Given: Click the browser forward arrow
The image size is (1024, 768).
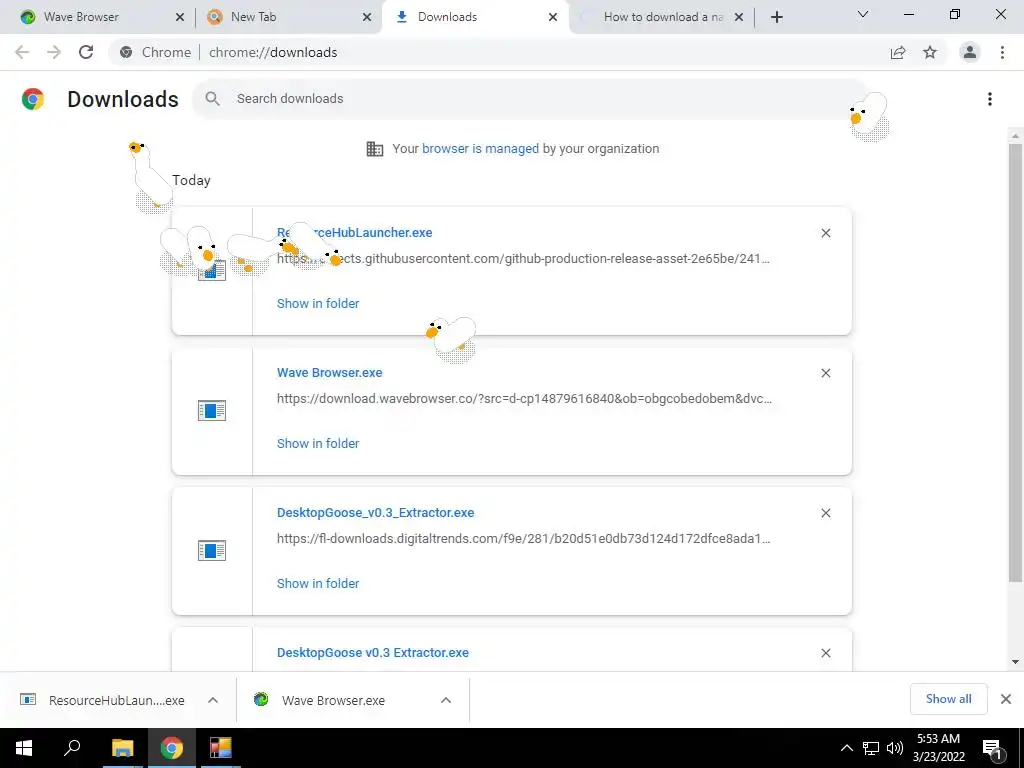Looking at the screenshot, I should pos(54,52).
